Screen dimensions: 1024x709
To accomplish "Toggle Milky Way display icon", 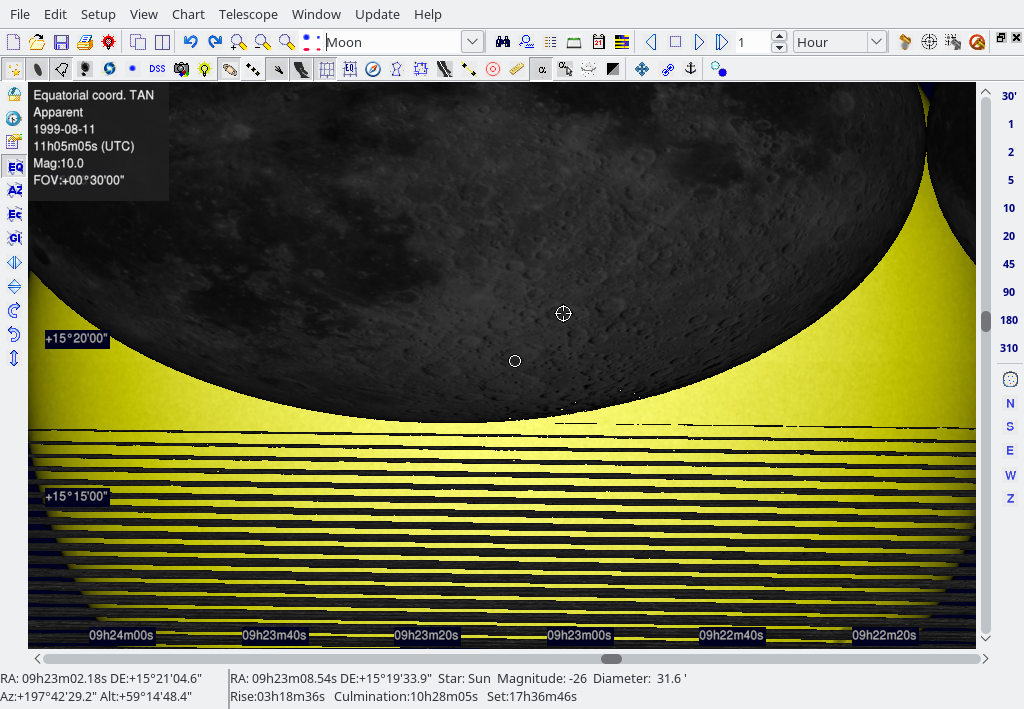I will pos(302,69).
